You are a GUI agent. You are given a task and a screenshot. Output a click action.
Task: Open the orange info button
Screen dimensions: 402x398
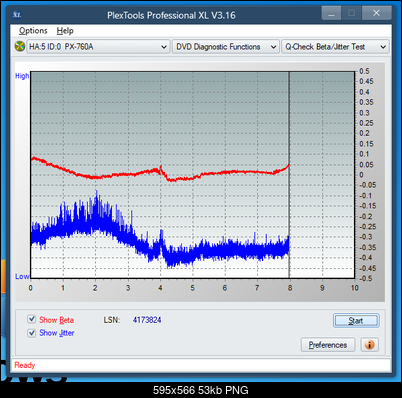[369, 344]
